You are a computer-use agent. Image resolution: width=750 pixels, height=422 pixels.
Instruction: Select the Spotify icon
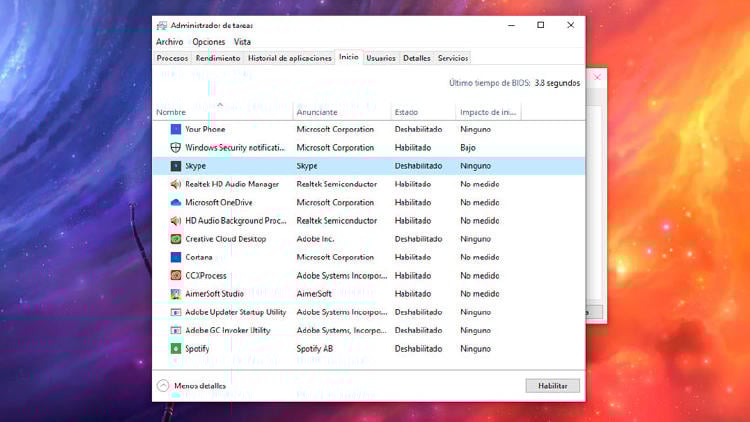[176, 348]
